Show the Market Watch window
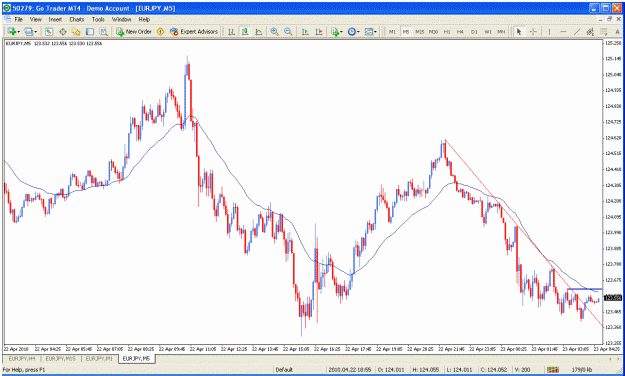This screenshot has width=625, height=376. pos(49,31)
